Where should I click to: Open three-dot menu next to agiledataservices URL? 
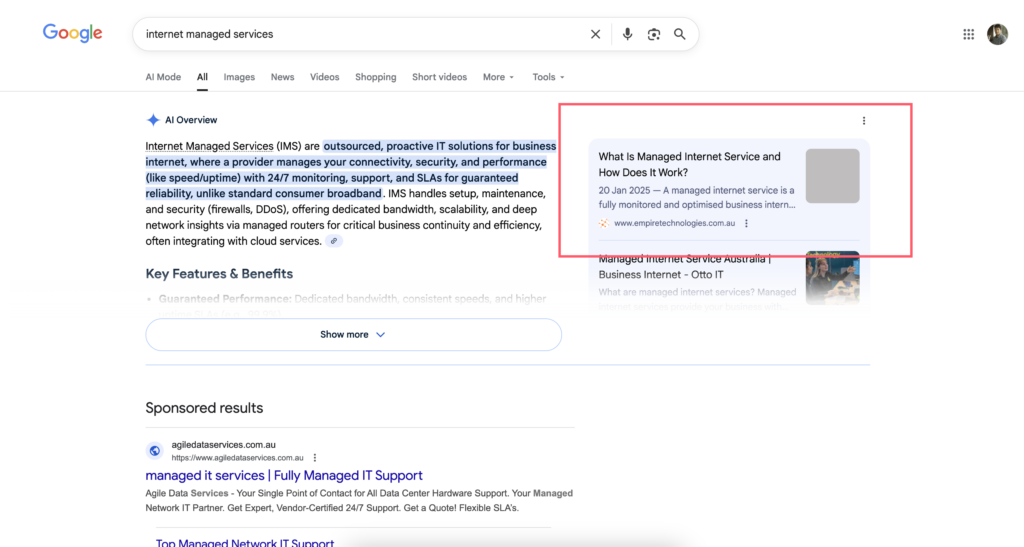315,458
